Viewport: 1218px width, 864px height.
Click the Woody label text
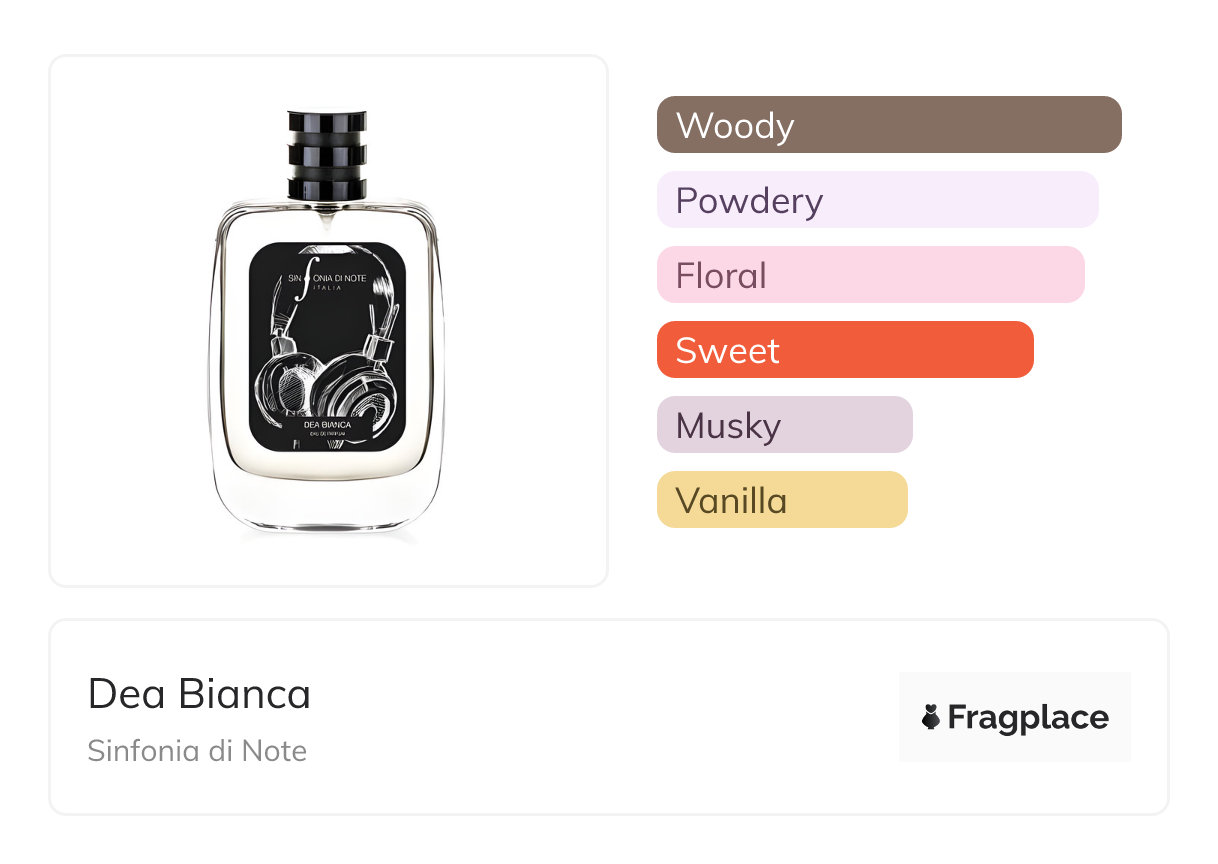tap(735, 126)
